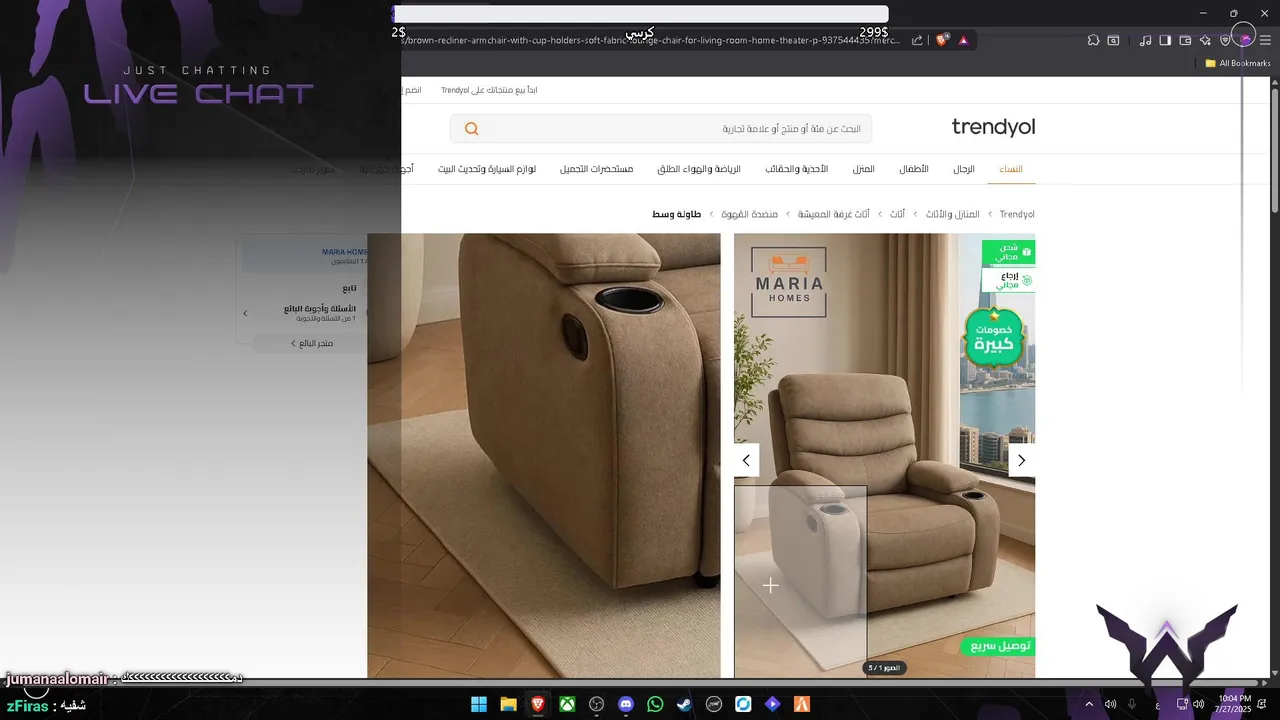Open the Brave Wallet icon
The height and width of the screenshot is (720, 1280).
(1185, 40)
